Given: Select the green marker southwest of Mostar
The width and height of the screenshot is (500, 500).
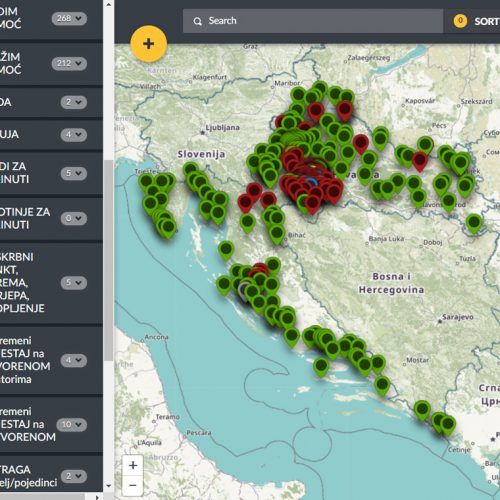Looking at the screenshot, I should pyautogui.click(x=382, y=386).
